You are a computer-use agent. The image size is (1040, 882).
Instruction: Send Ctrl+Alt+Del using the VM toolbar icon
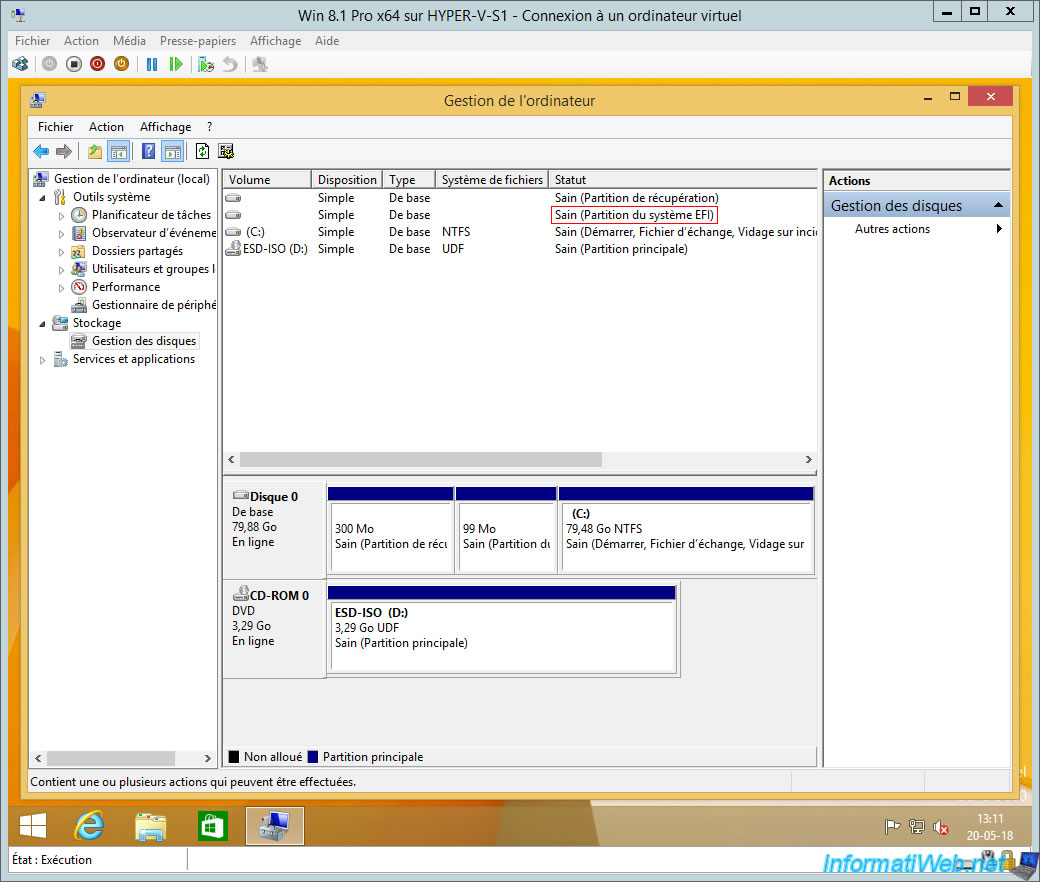(21, 64)
